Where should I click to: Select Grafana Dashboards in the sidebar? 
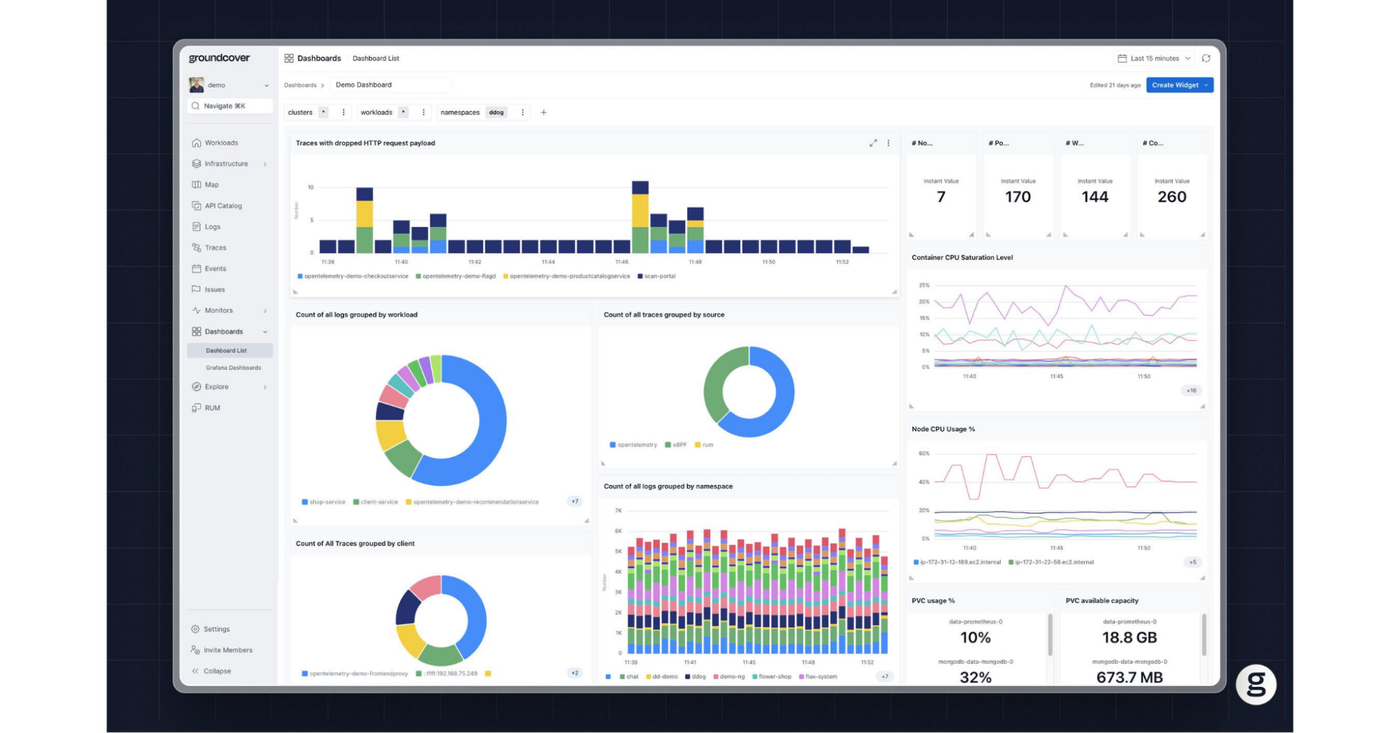[x=233, y=368]
